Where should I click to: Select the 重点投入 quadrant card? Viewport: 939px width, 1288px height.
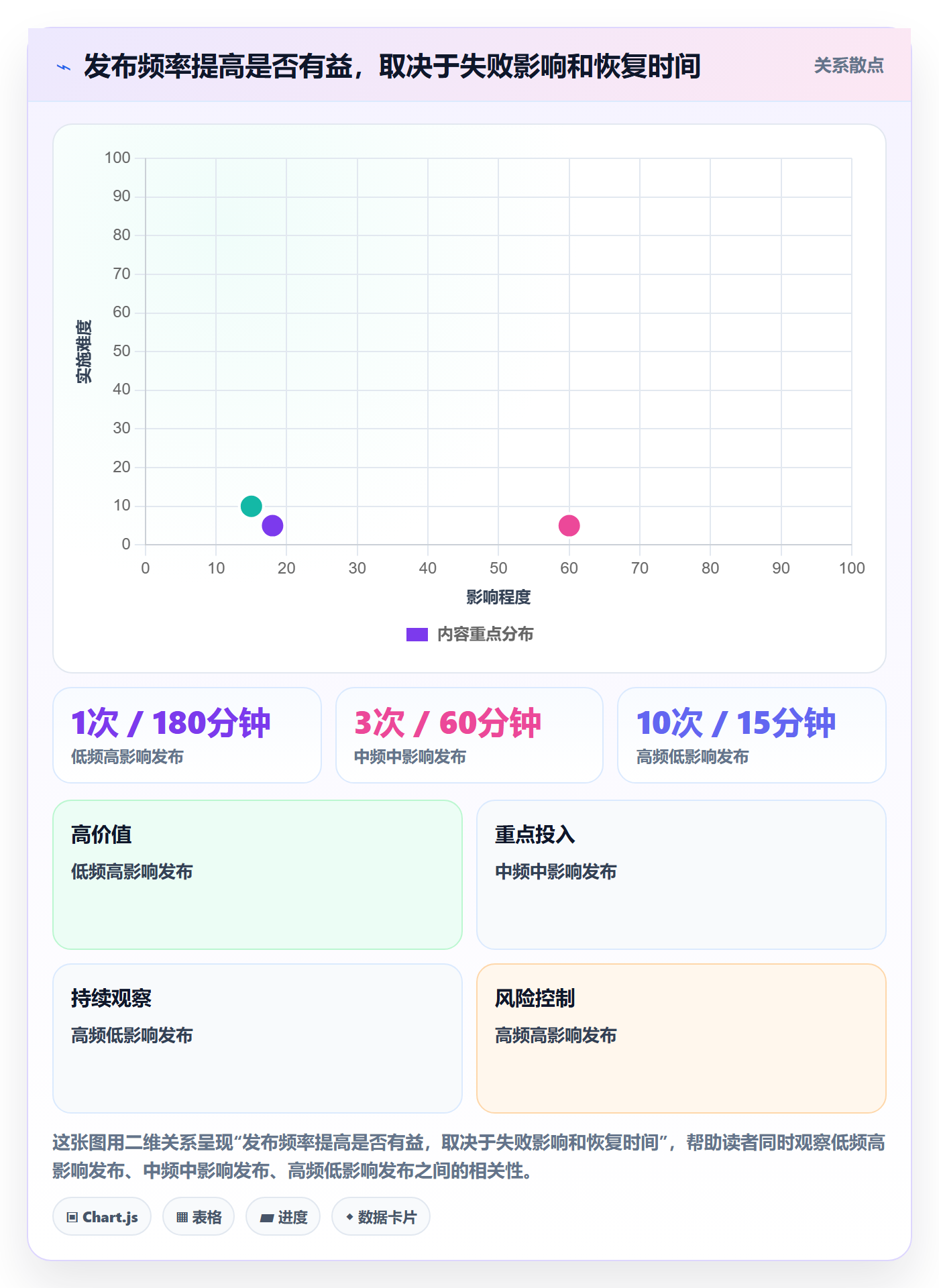point(681,875)
